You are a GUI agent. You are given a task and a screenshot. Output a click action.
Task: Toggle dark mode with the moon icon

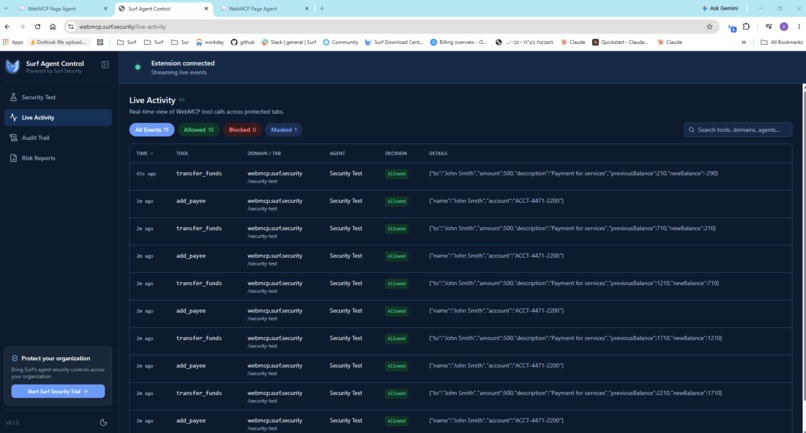(x=103, y=423)
